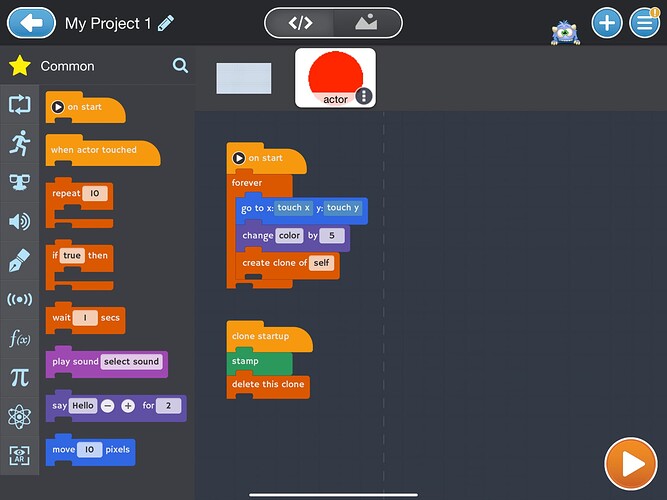Tap the blue monster mascot icon
Screen dimensions: 667x500
coord(565,32)
